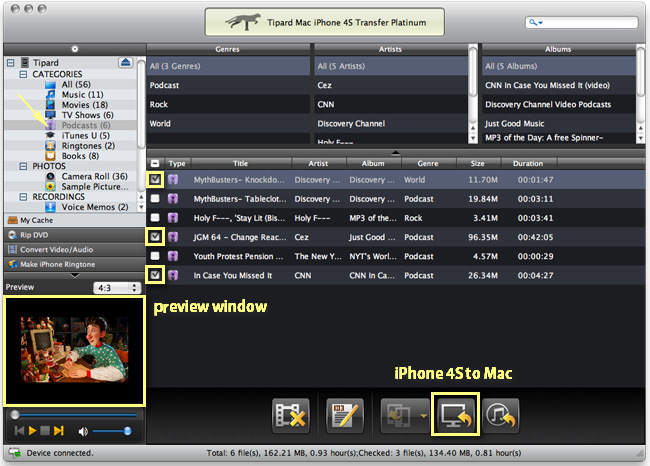Check the Youth Protest Pension row checkbox

(155, 256)
